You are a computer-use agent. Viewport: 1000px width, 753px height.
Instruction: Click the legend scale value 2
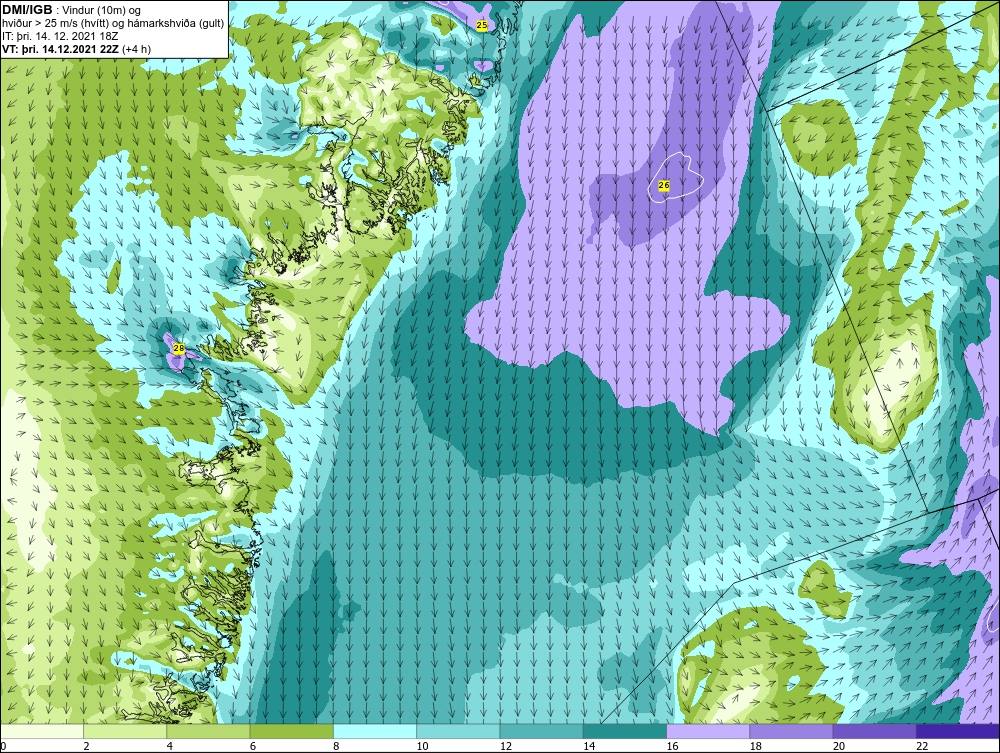pos(86,747)
